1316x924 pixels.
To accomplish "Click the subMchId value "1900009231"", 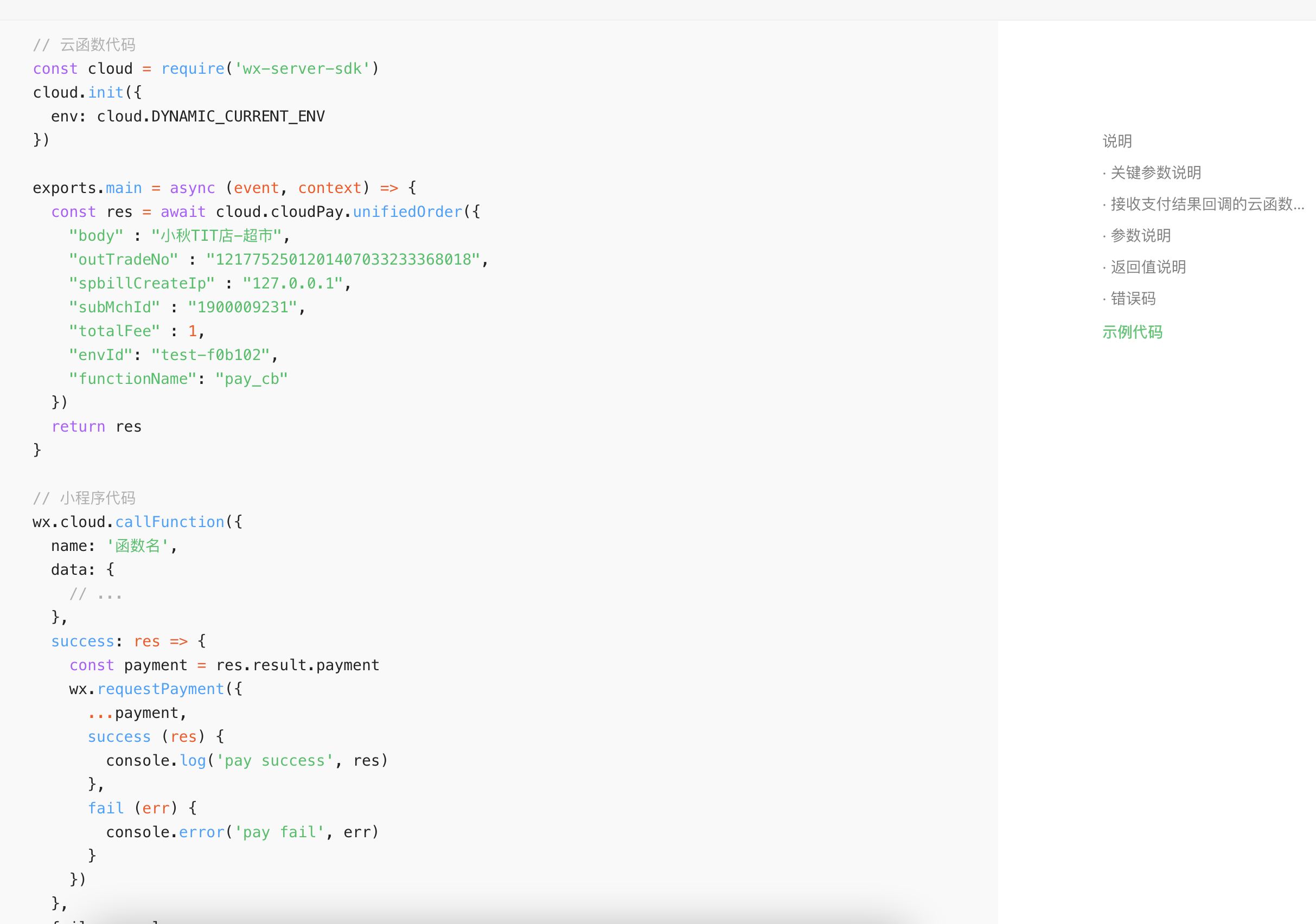I will (242, 307).
